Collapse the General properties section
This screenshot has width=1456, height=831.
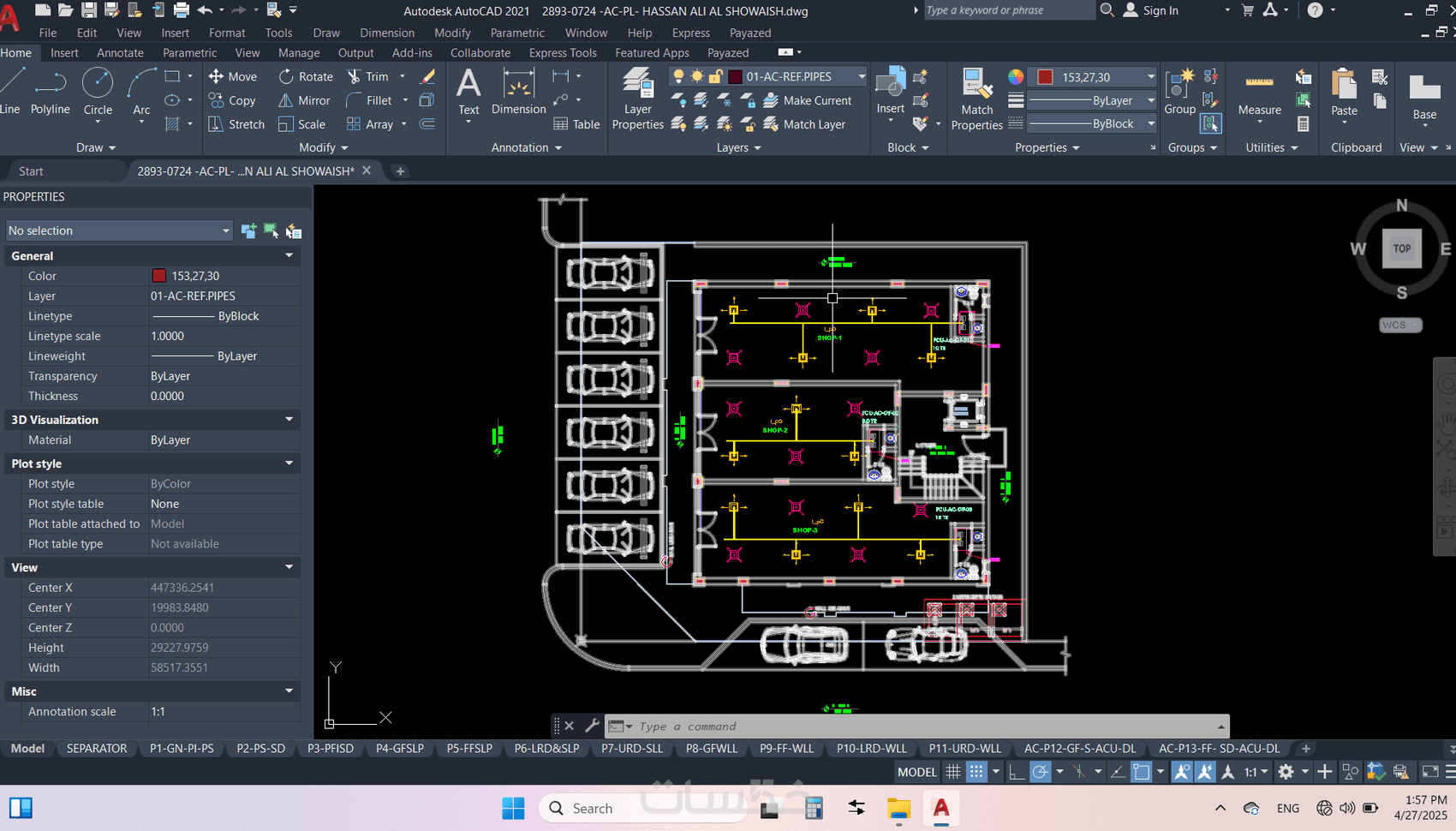tap(289, 255)
